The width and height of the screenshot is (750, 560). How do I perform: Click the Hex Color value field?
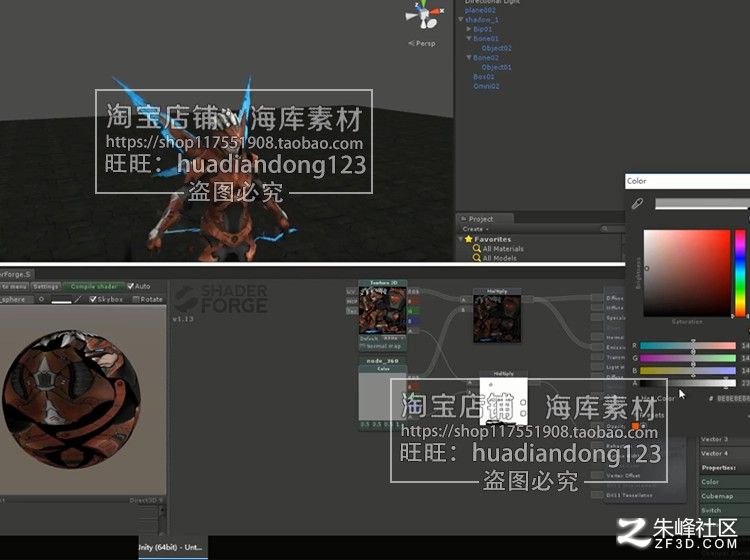click(732, 398)
